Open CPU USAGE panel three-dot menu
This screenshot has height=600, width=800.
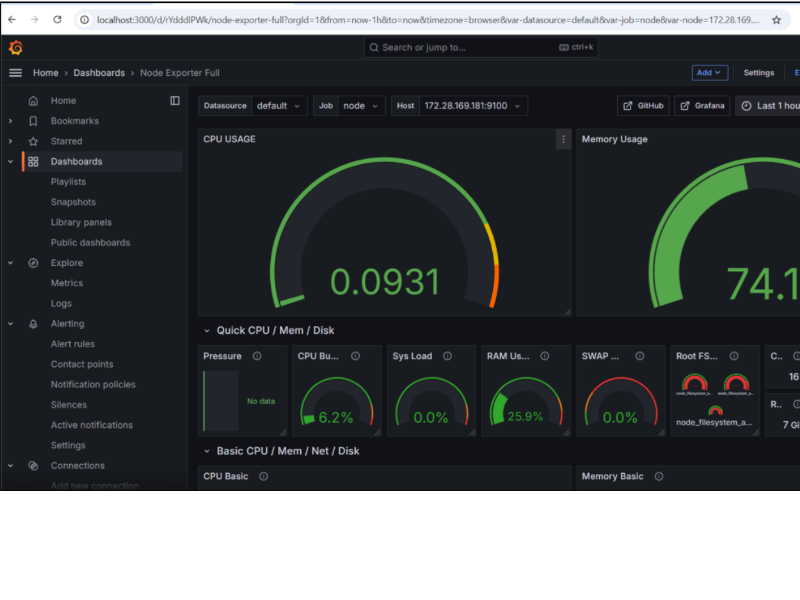(x=563, y=139)
